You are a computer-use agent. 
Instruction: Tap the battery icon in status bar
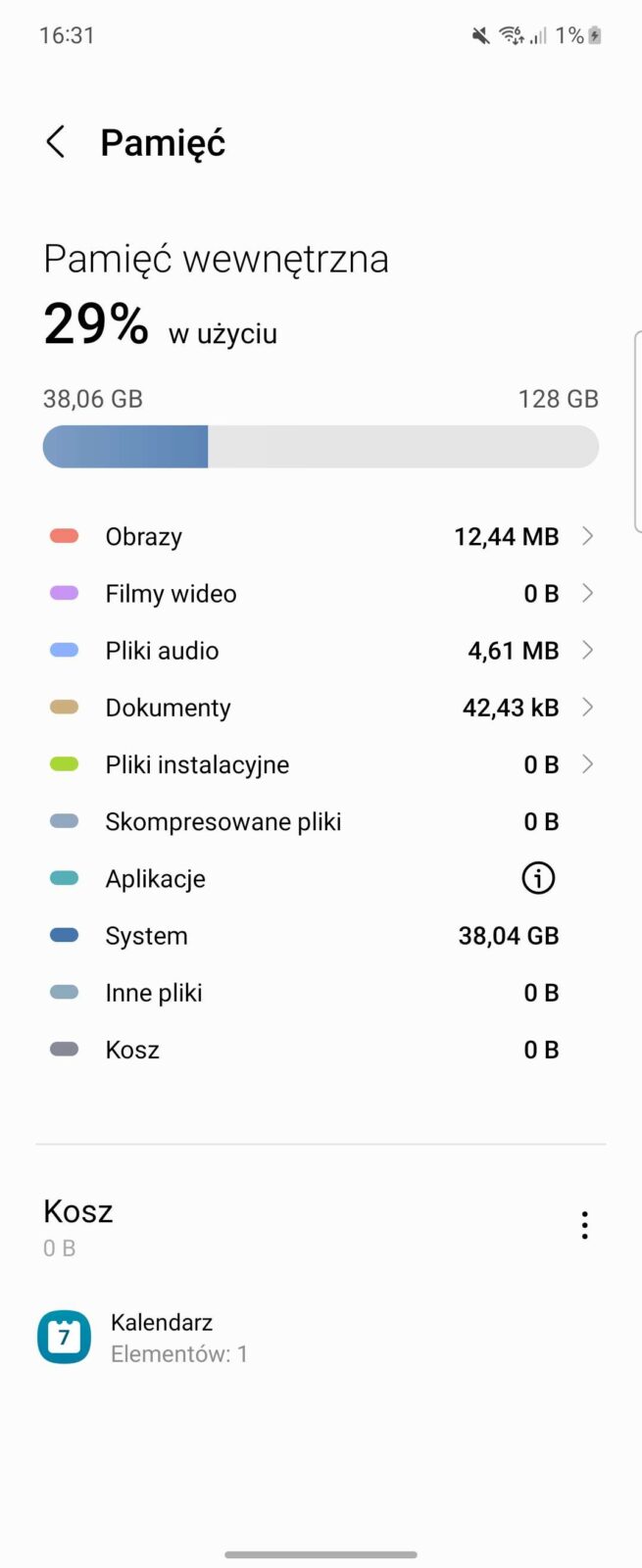point(595,36)
